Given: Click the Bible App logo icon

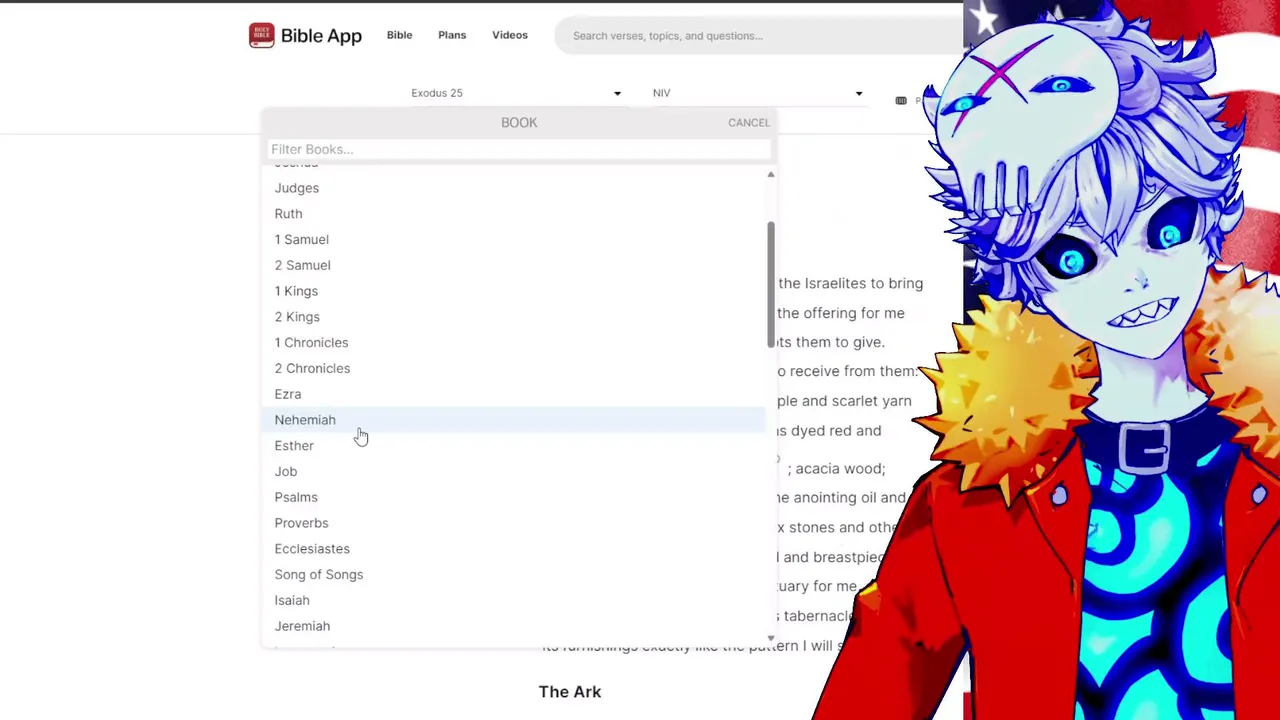Looking at the screenshot, I should pos(261,36).
